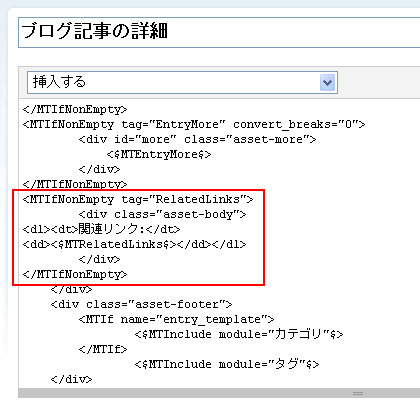Open the 挿入する insert dropdown
Image resolution: width=420 pixels, height=412 pixels.
182,82
